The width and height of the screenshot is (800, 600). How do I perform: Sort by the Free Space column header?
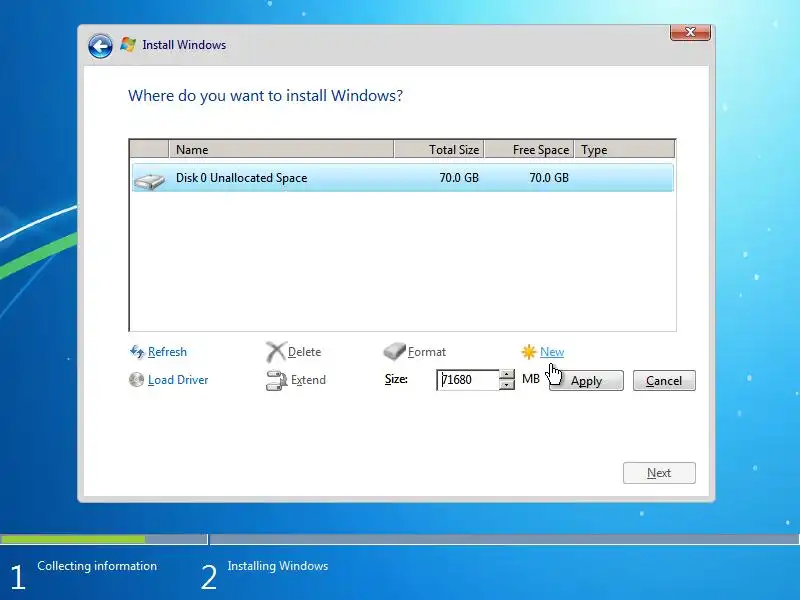pyautogui.click(x=529, y=149)
